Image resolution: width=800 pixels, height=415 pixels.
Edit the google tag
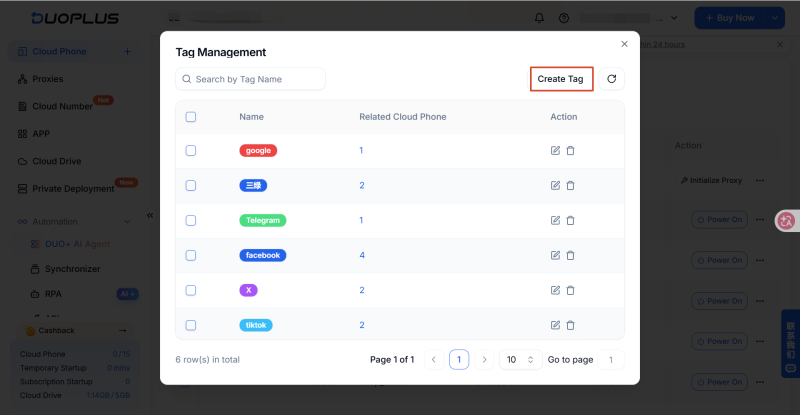click(x=555, y=150)
